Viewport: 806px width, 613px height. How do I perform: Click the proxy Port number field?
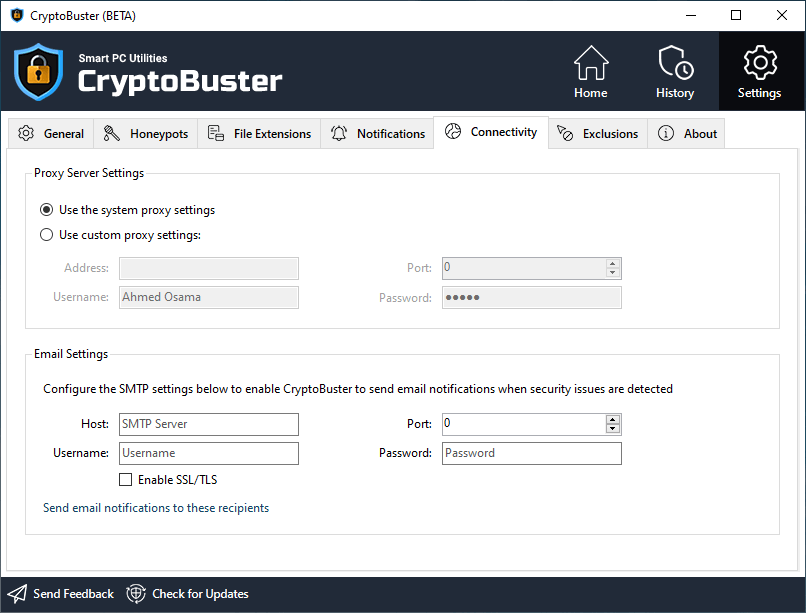(524, 269)
